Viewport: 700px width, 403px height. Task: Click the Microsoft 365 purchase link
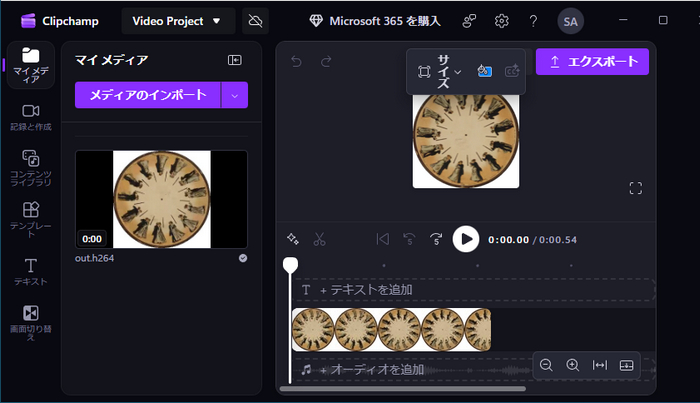(375, 21)
